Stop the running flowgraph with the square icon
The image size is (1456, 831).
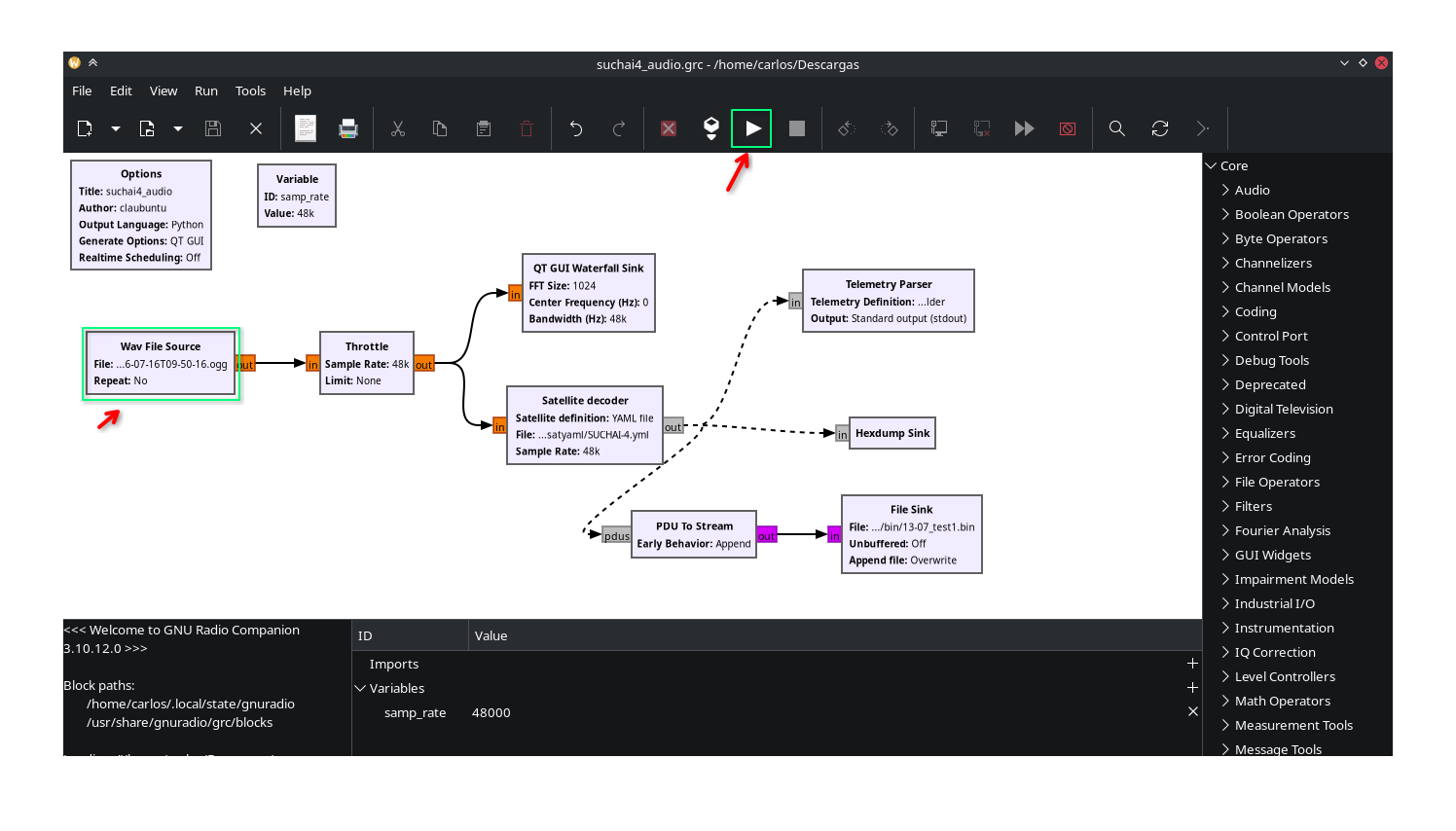797,128
